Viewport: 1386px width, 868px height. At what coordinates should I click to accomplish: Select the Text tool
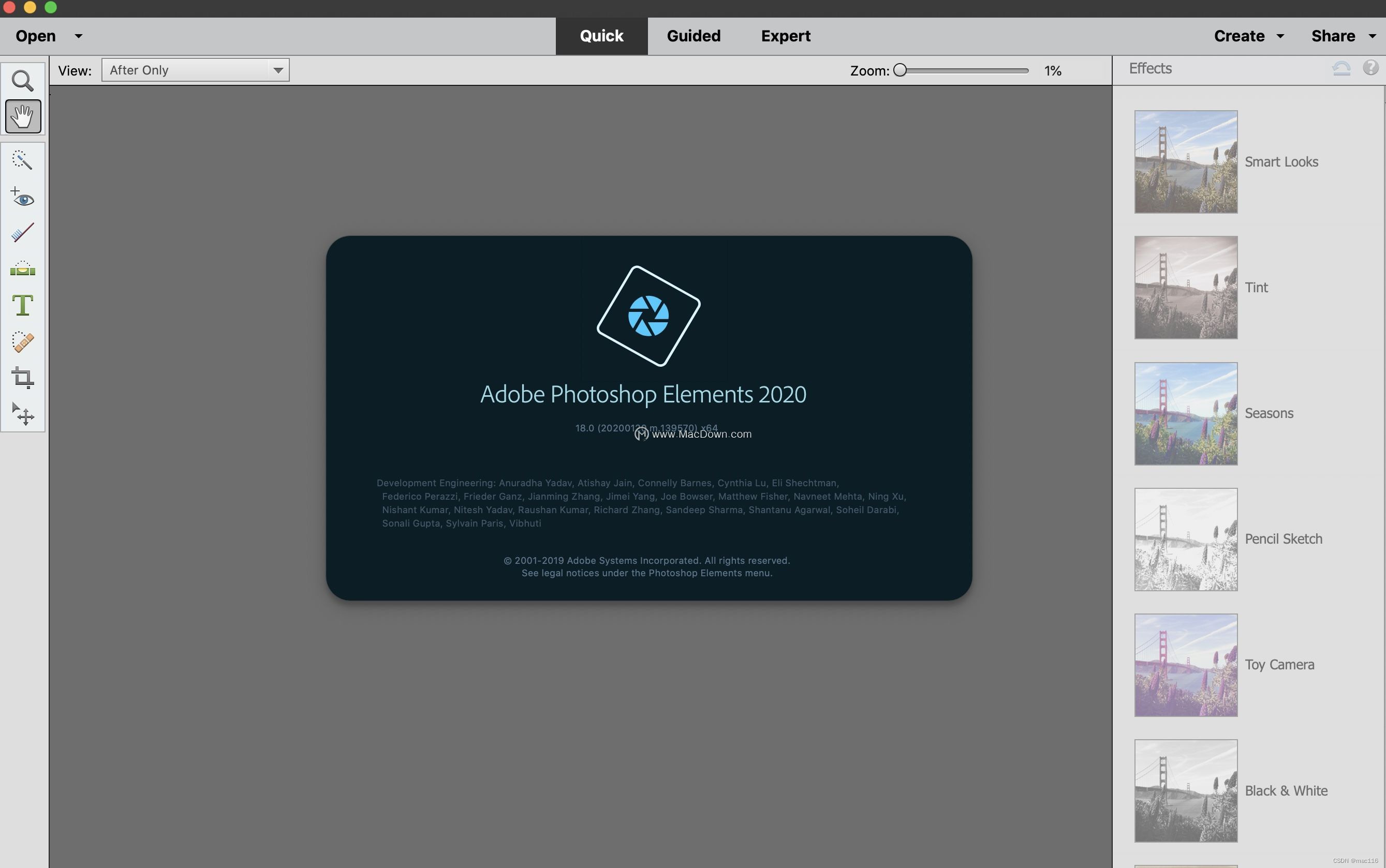tap(22, 305)
